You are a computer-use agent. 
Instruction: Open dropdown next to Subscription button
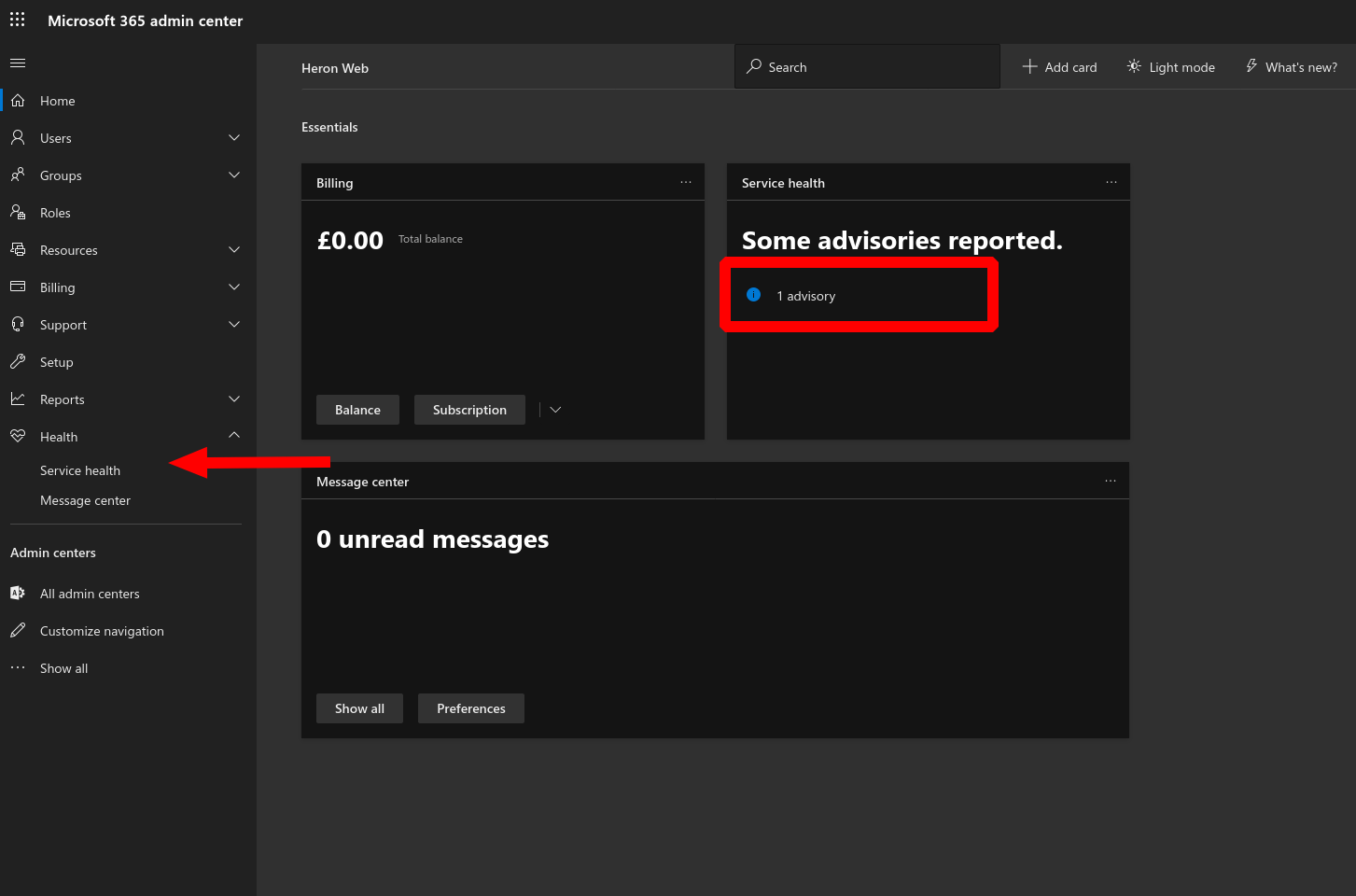(x=555, y=410)
